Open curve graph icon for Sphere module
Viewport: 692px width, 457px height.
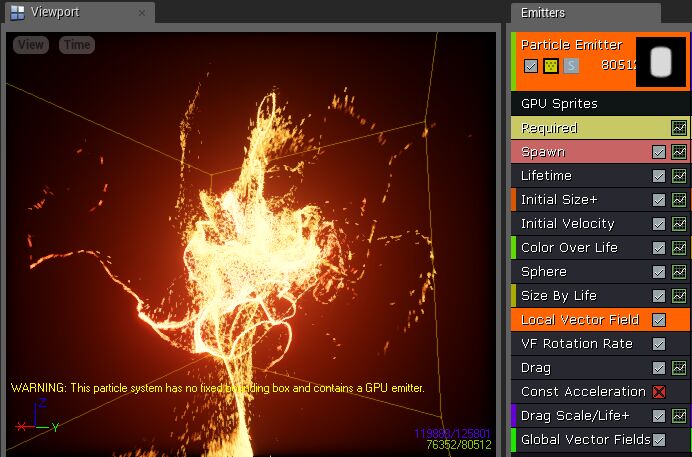click(679, 272)
